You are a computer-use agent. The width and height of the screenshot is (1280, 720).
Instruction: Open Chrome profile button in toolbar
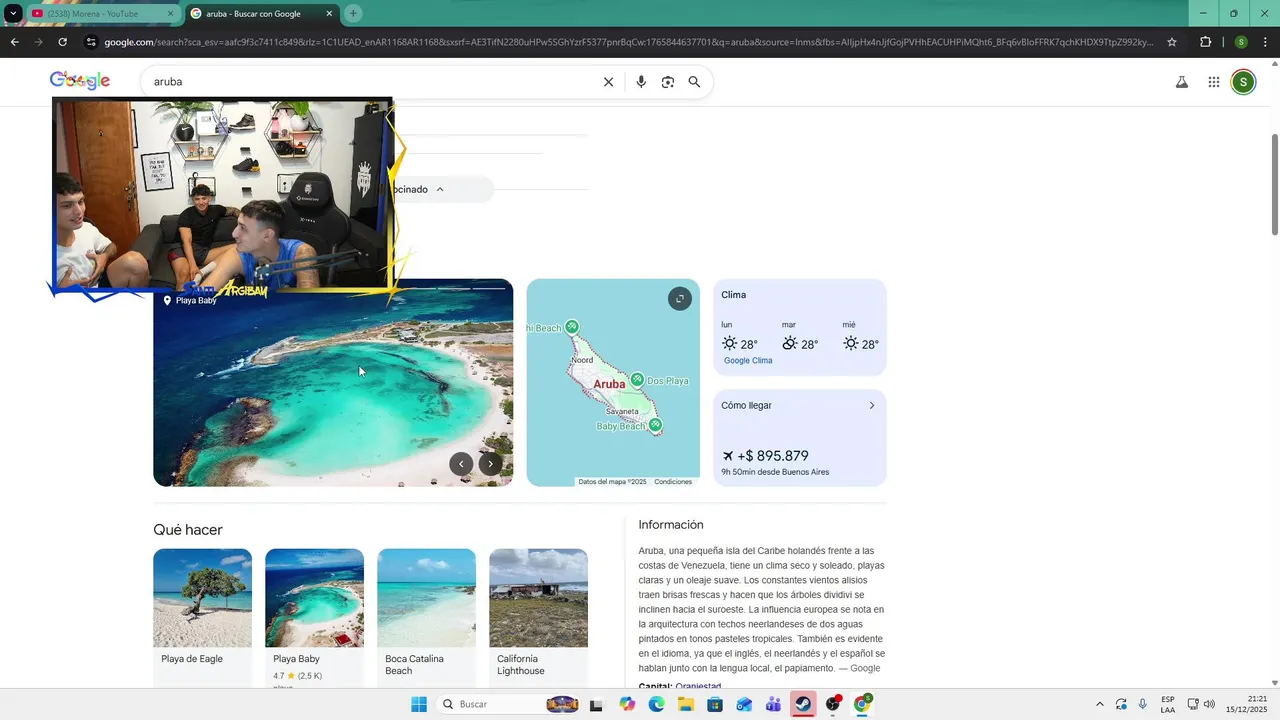[x=1241, y=42]
